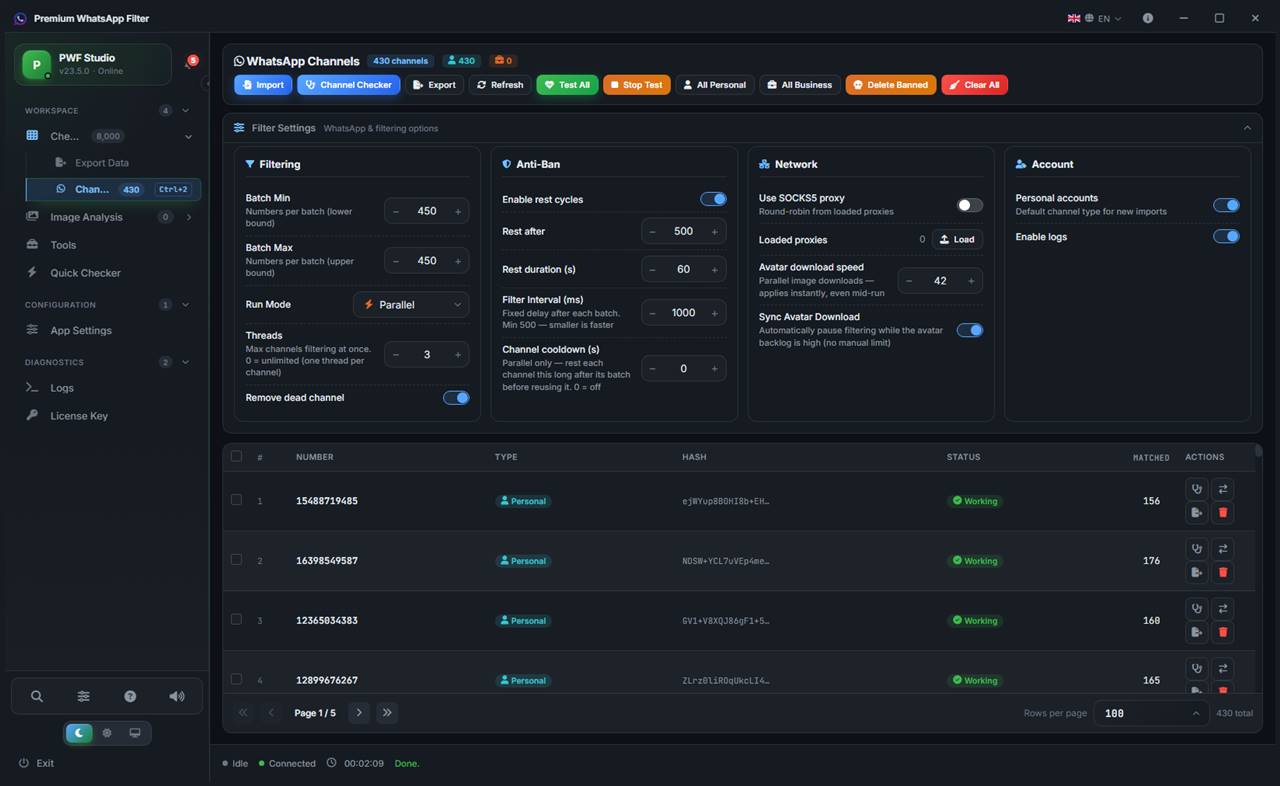Collapse the Filter Settings panel chevron
1280x786 pixels.
pyautogui.click(x=1247, y=128)
